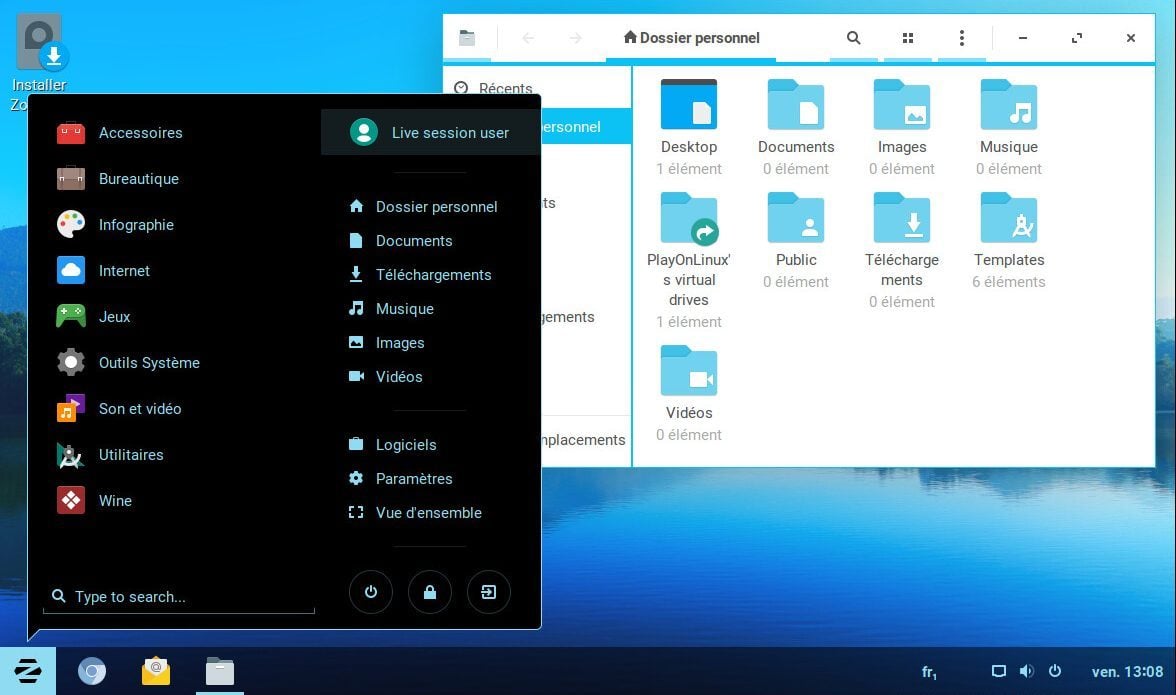Open the three-dot menu in Files
This screenshot has height=695, width=1176.
[961, 38]
